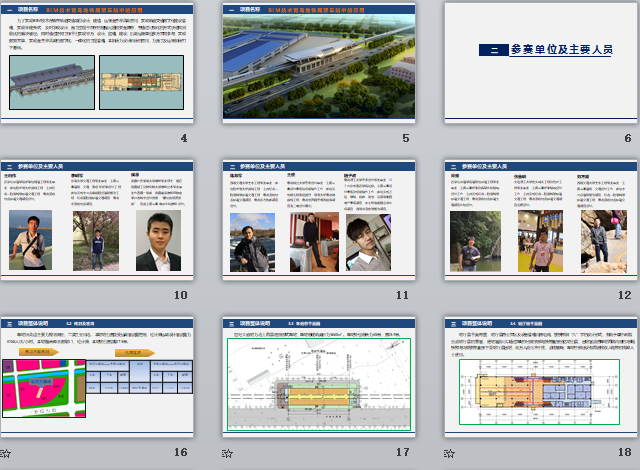Click the slide number 4 label

(x=183, y=138)
